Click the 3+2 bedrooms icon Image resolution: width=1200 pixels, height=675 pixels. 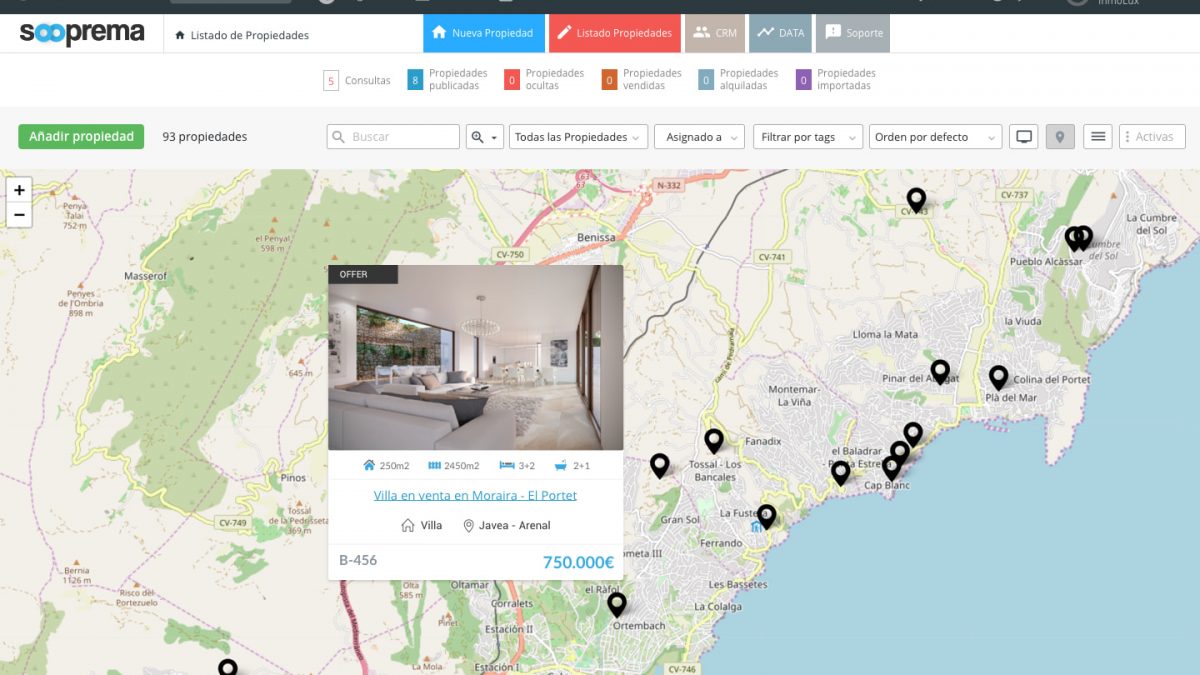(507, 465)
